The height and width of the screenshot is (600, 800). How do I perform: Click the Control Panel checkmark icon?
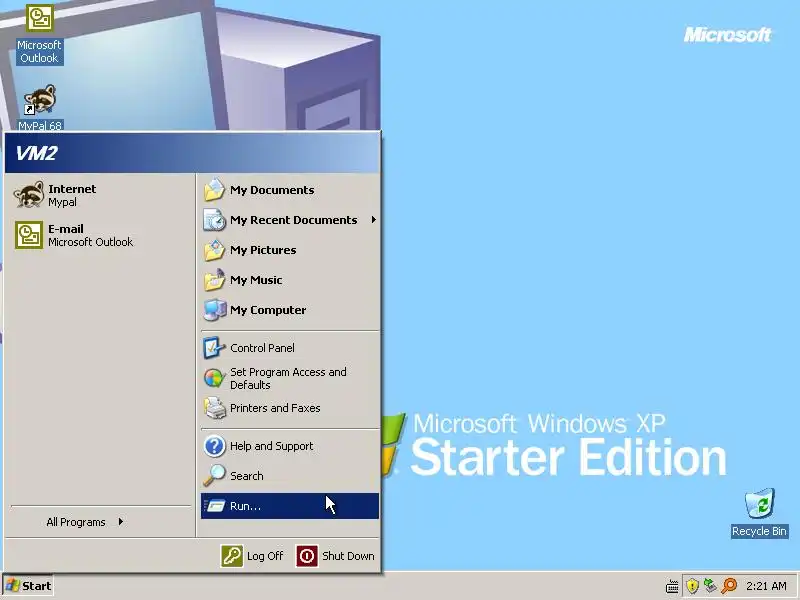214,348
